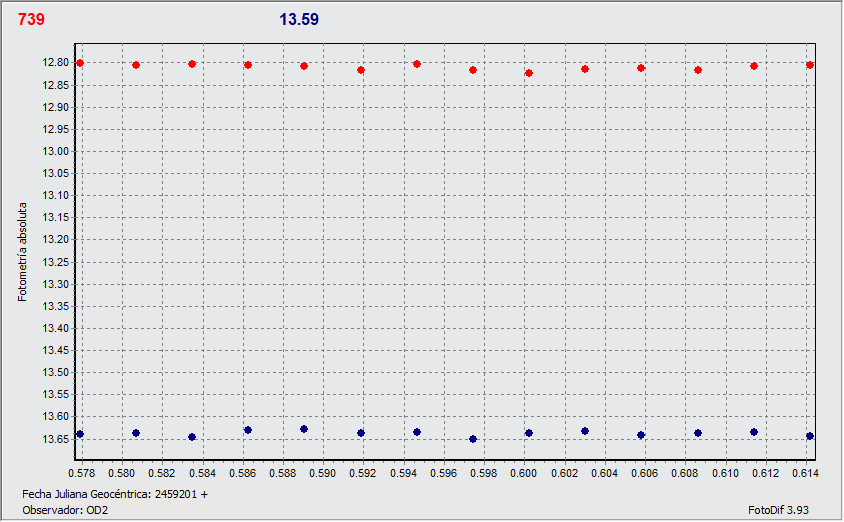Click x-axis label 0.614

point(806,473)
